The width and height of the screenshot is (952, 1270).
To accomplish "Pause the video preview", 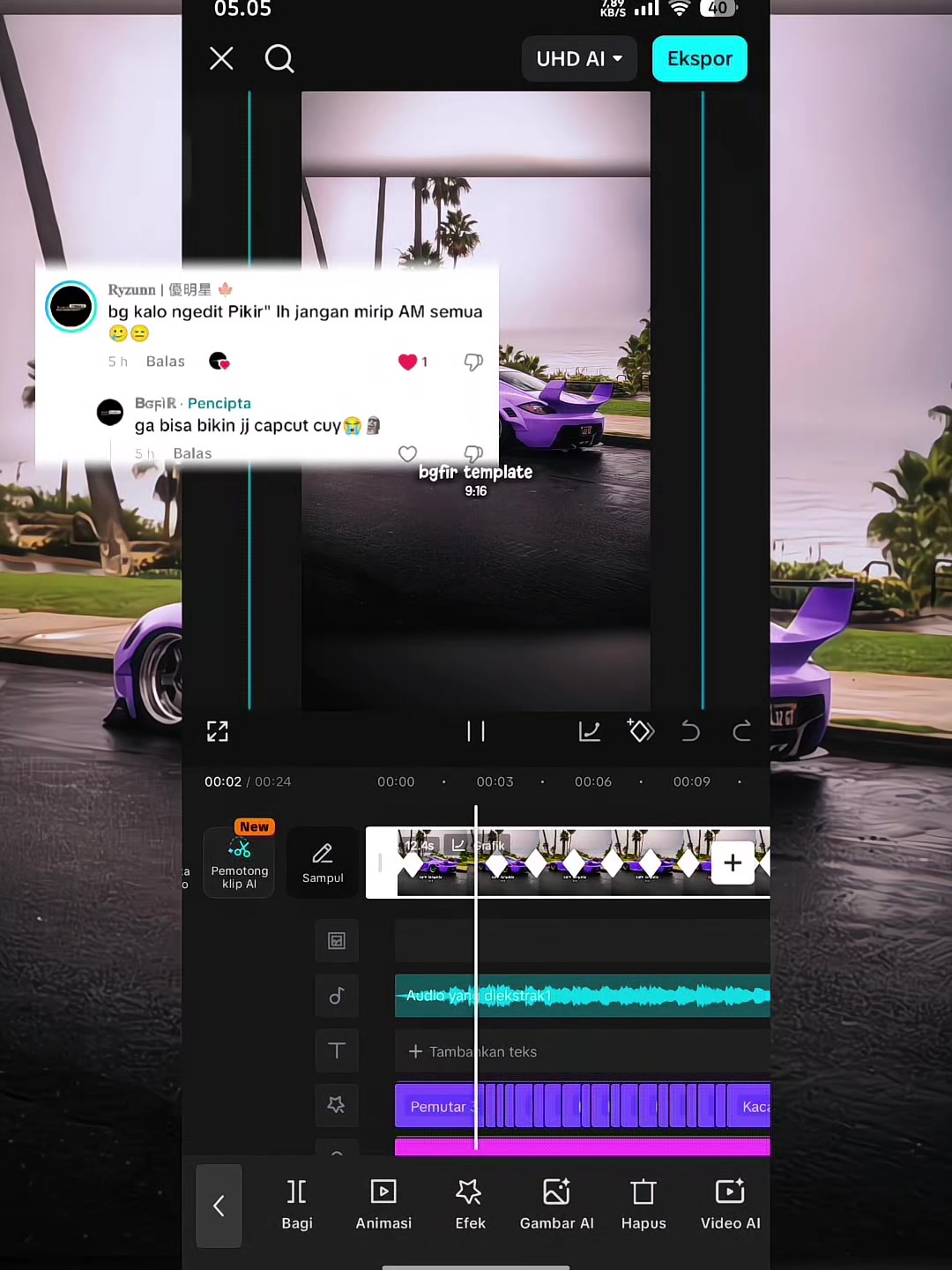I will click(476, 731).
